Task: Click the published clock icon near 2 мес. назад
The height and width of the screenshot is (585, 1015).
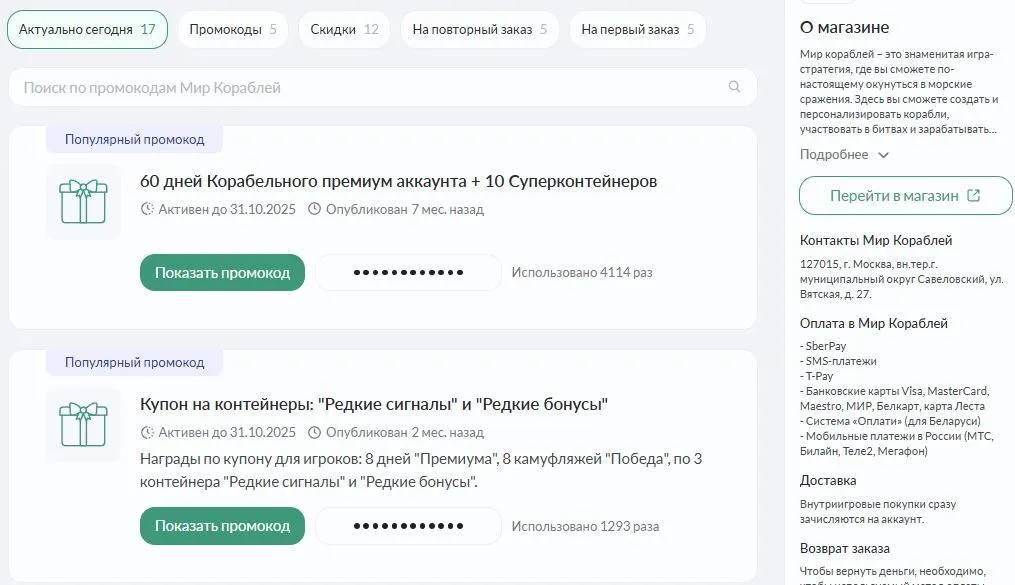Action: (314, 432)
